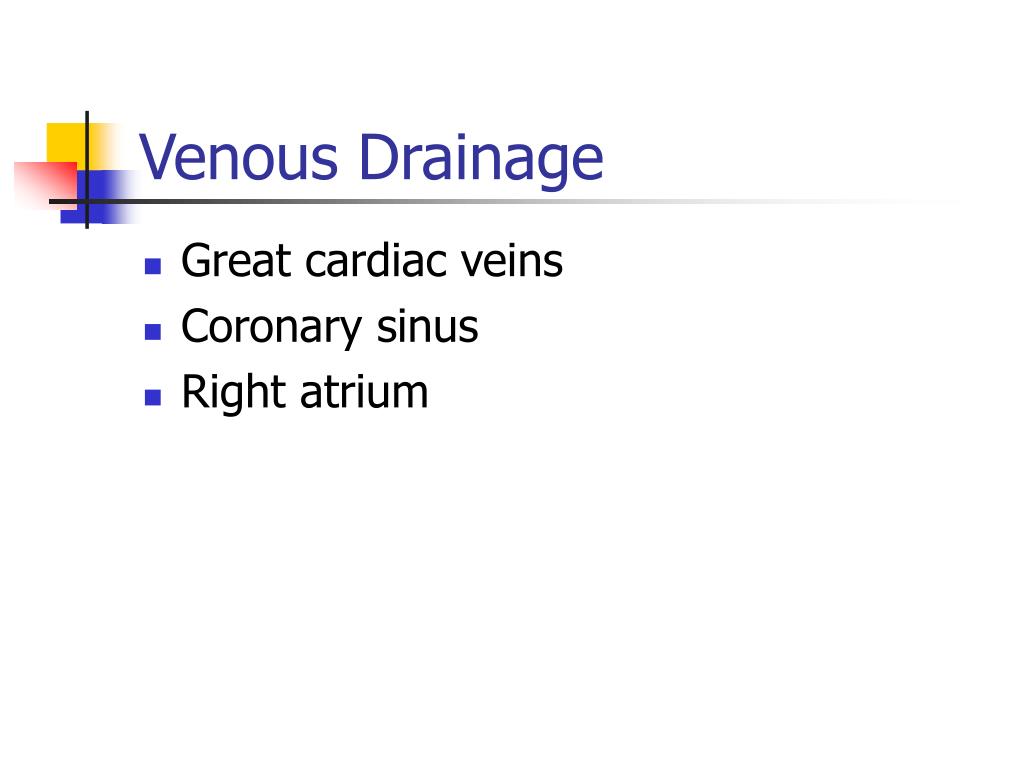
Task: Select the bullet before Right atrium
Action: tap(153, 397)
